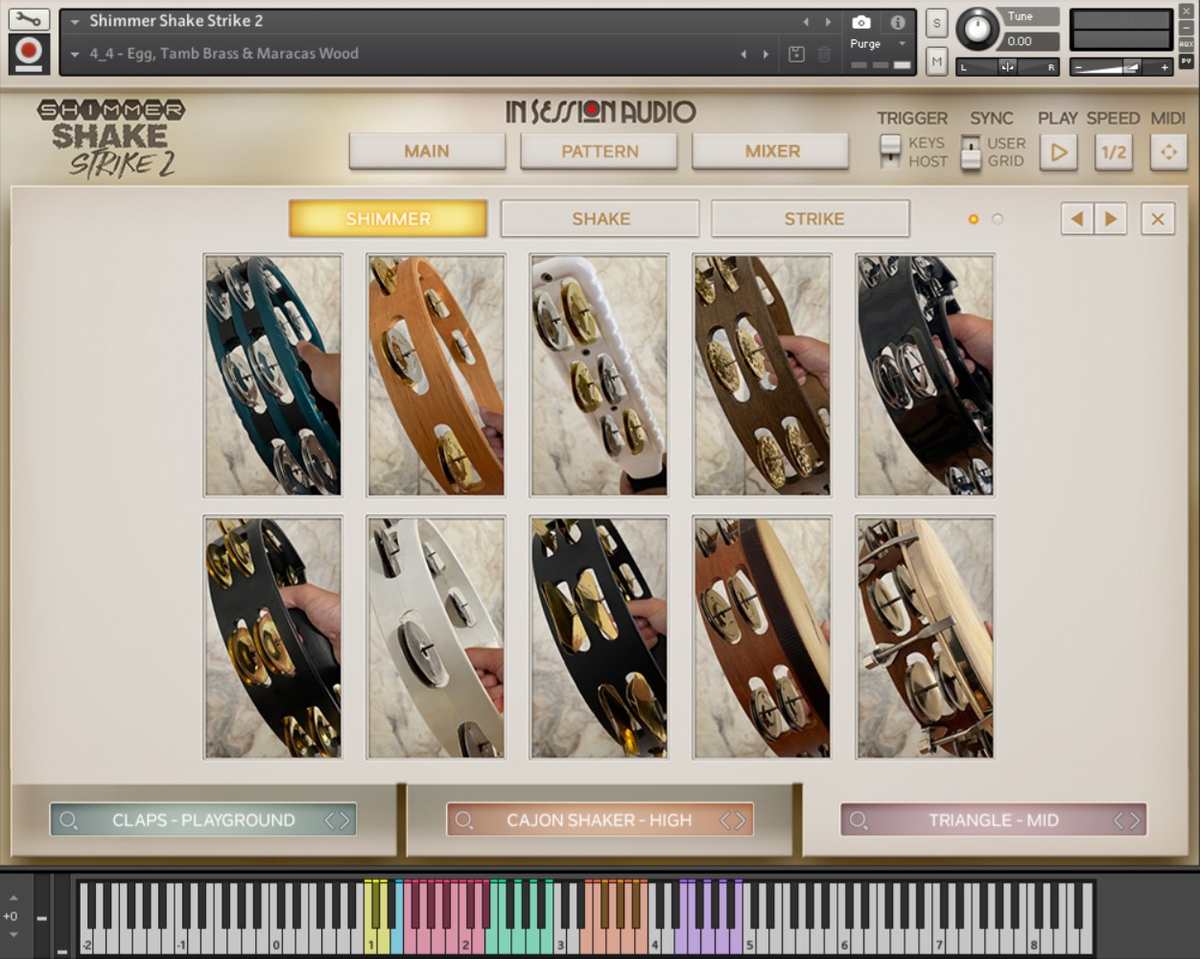
Task: Open the CAJON SHAKER - HIGH sound selector
Action: (x=599, y=820)
